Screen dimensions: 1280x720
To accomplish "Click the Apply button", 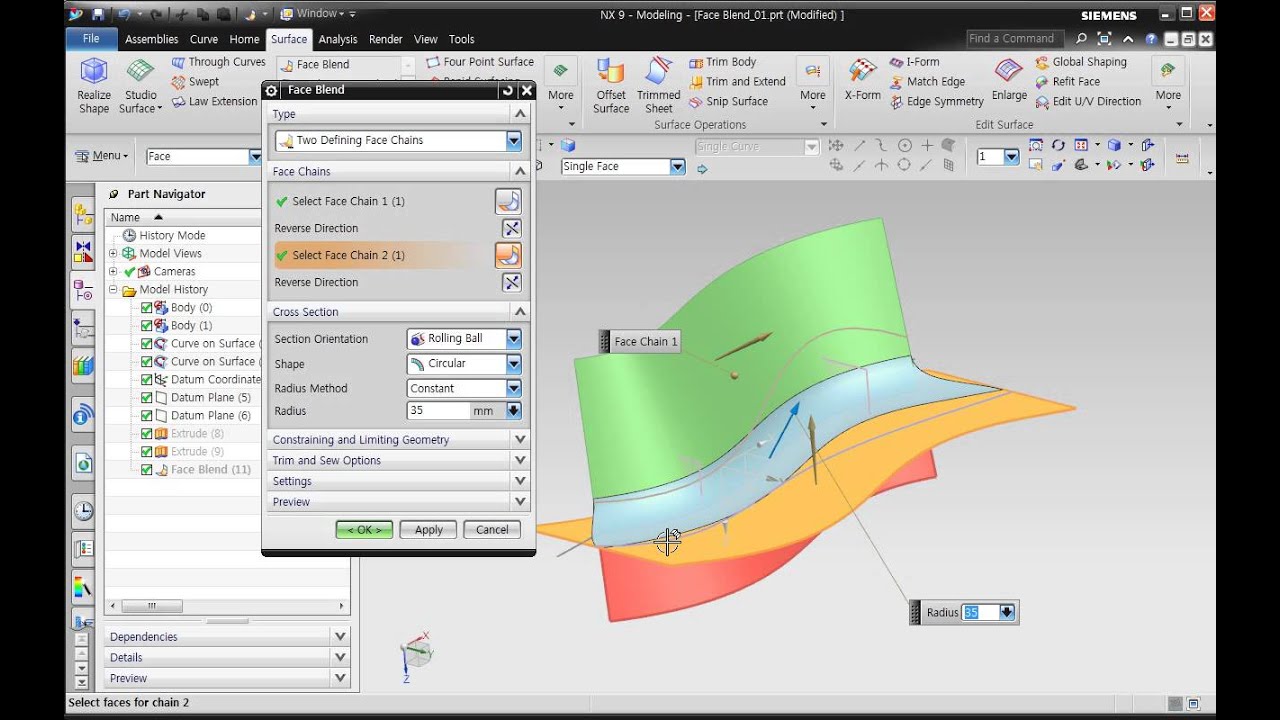I will tap(428, 530).
